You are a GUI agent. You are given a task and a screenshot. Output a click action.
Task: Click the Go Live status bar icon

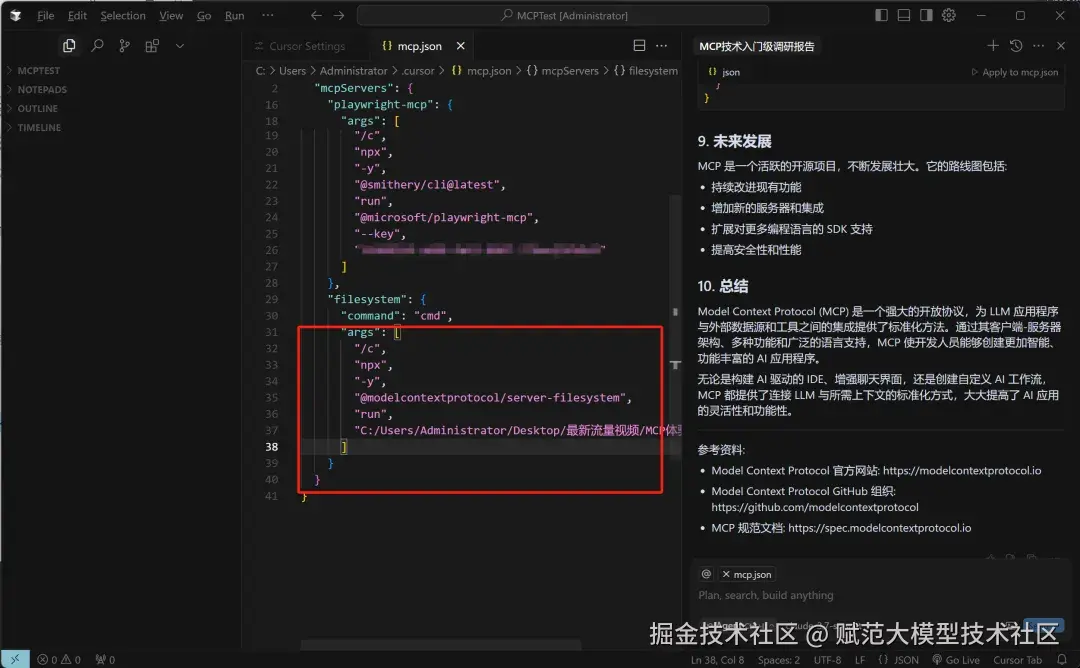[957, 659]
